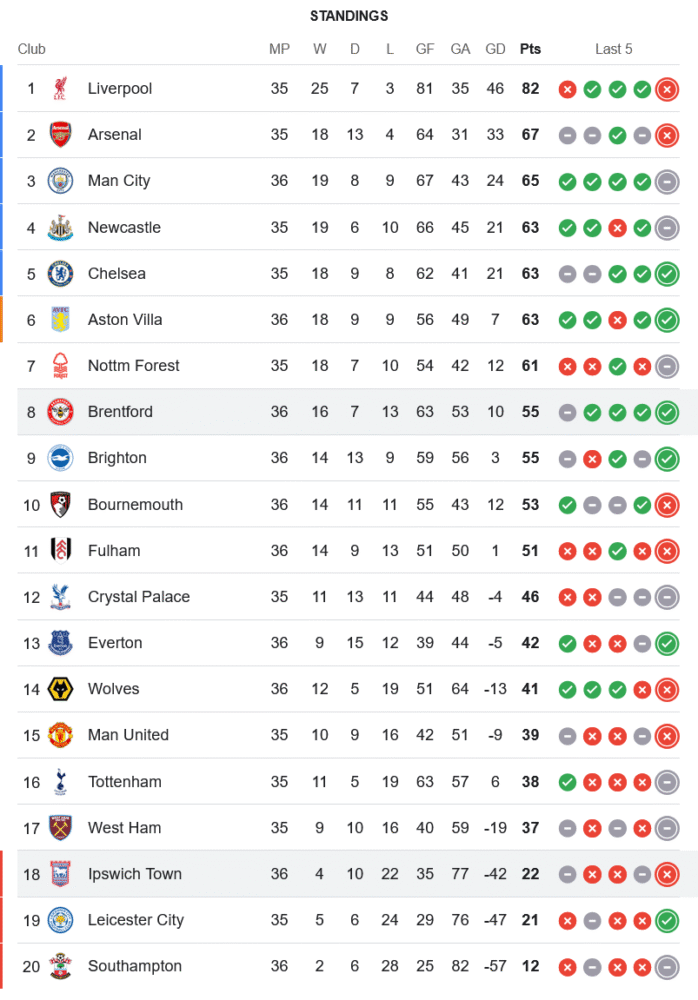This screenshot has height=1000, width=698.
Task: Click the Liverpool club crest
Action: pyautogui.click(x=61, y=89)
